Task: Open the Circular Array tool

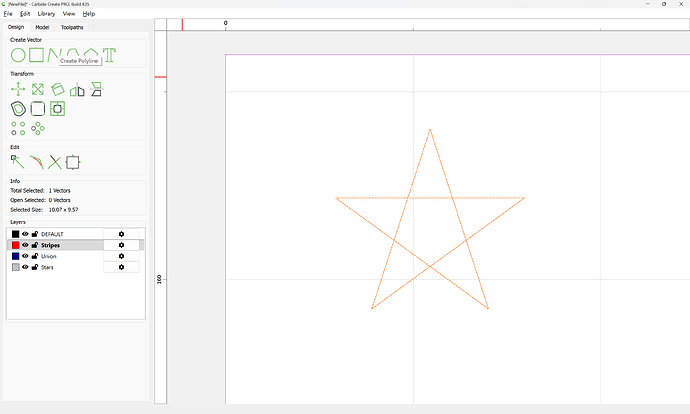Action: point(38,128)
